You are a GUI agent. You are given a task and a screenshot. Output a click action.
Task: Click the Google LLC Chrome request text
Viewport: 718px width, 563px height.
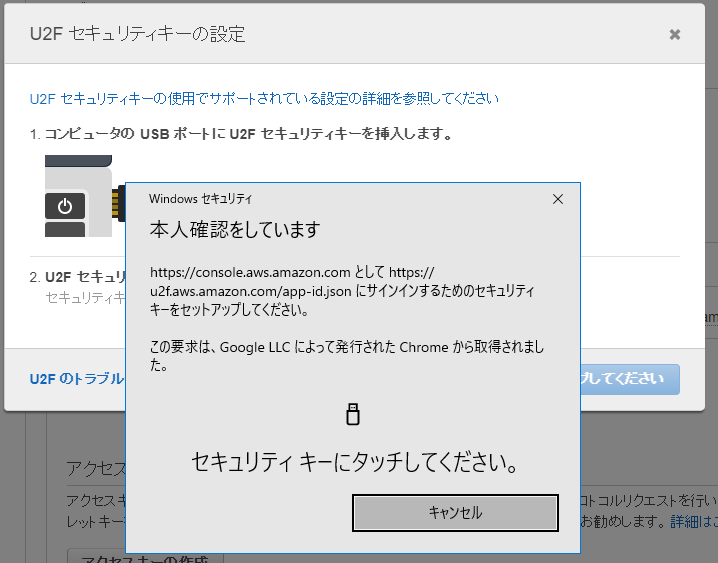tap(347, 356)
